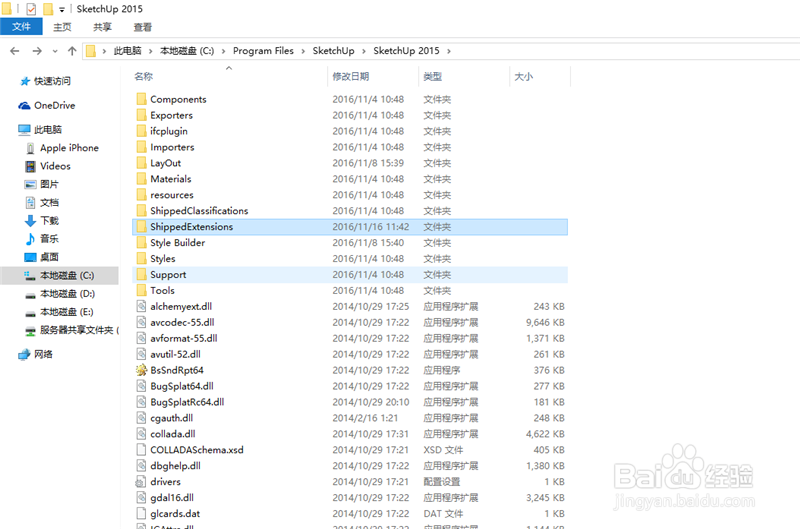The height and width of the screenshot is (529, 800).
Task: Click SketchUp 2015 breadcrumb
Action: [406, 51]
